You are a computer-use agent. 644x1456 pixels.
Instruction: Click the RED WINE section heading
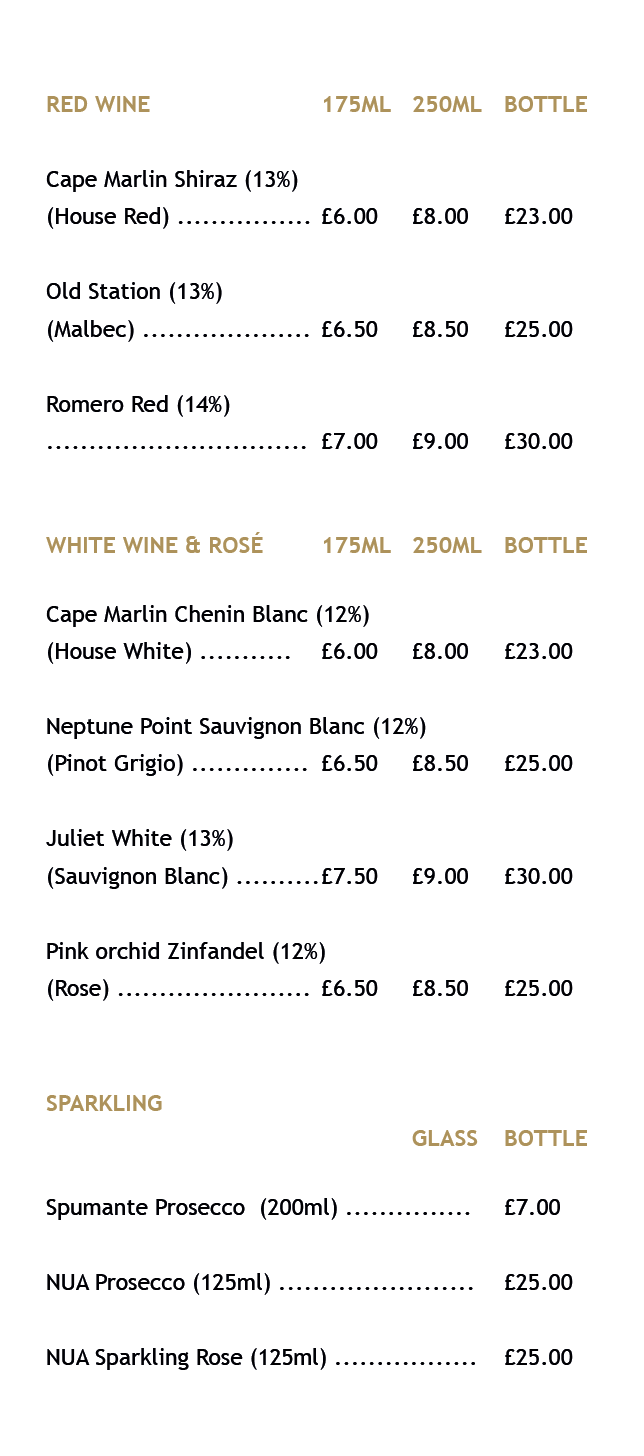[98, 104]
